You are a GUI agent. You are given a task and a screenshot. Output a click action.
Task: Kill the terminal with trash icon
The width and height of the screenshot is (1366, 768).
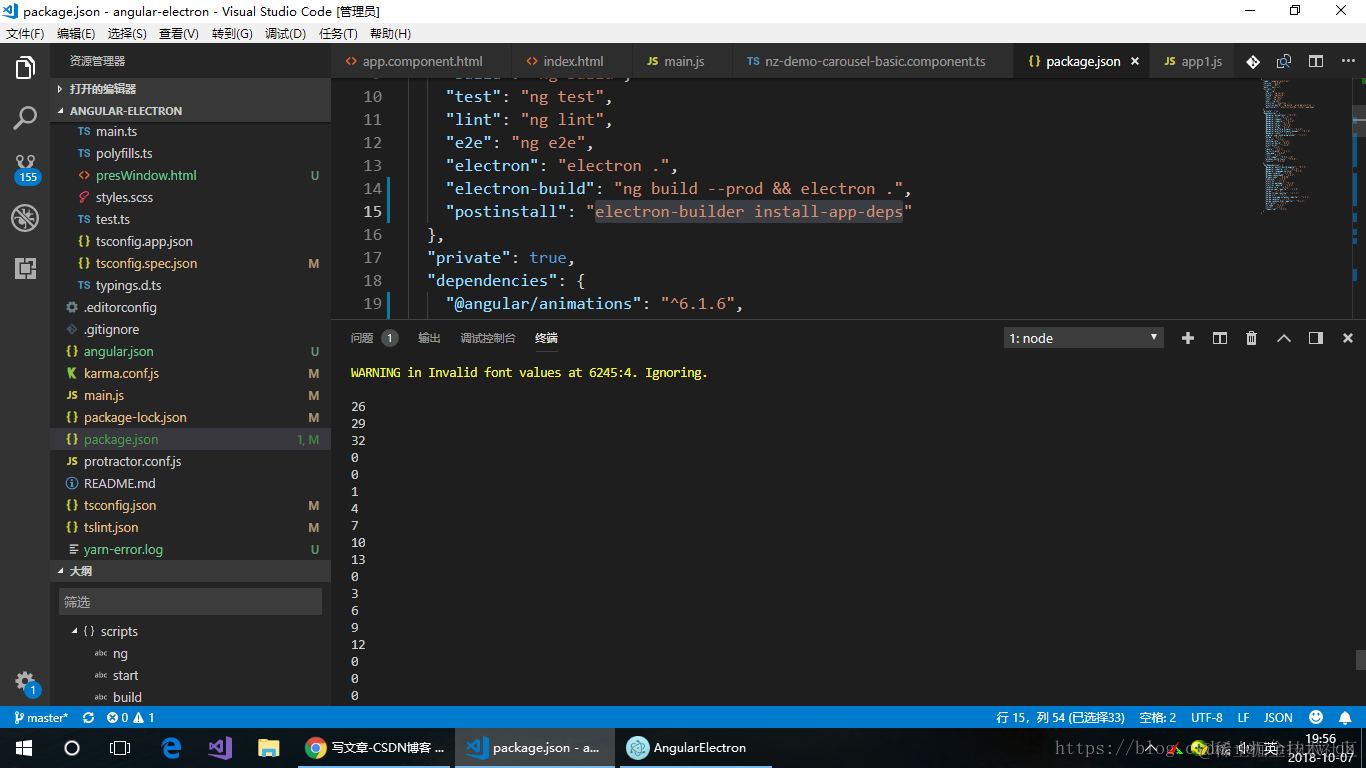[x=1251, y=338]
